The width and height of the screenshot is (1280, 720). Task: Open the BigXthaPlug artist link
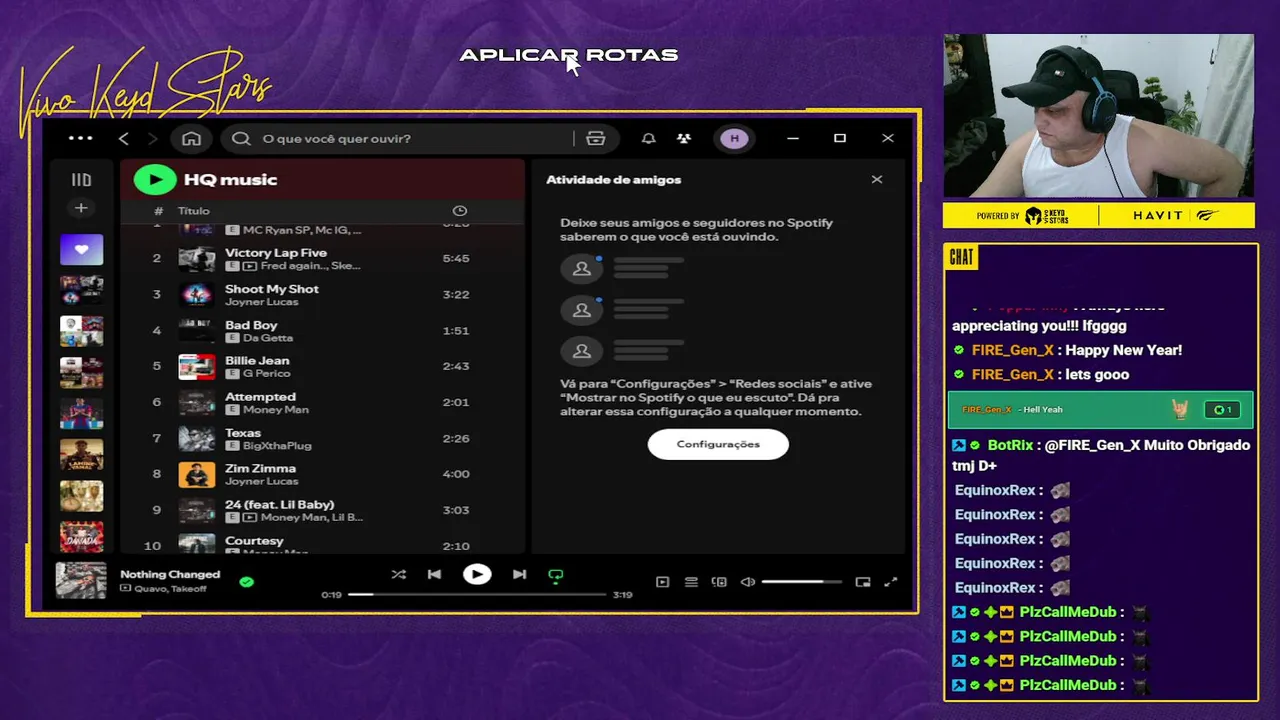pos(278,446)
